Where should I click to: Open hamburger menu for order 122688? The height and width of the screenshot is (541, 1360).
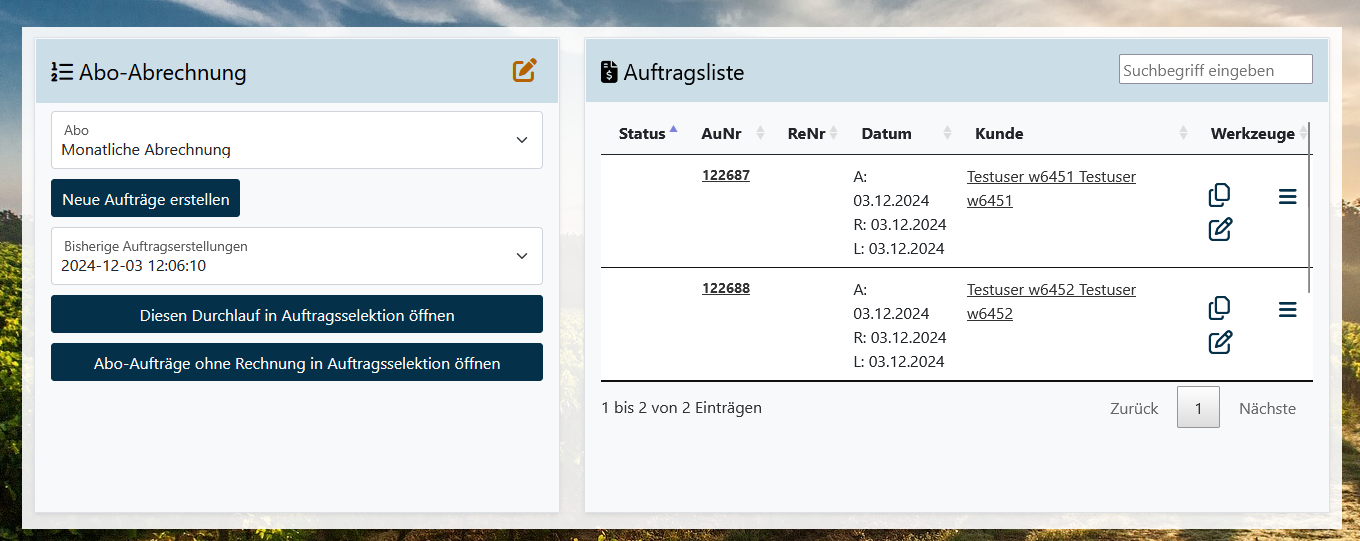(1287, 310)
